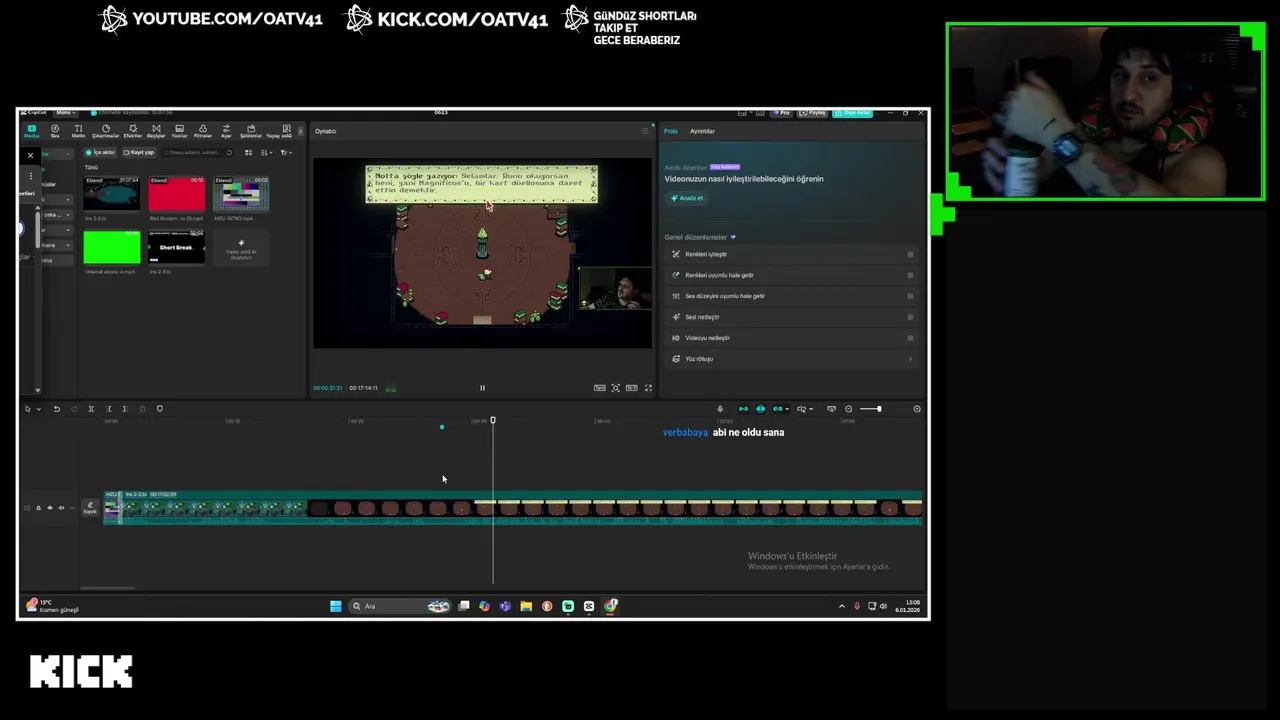The width and height of the screenshot is (1280, 720).
Task: Click the Paylaş share button
Action: point(815,113)
